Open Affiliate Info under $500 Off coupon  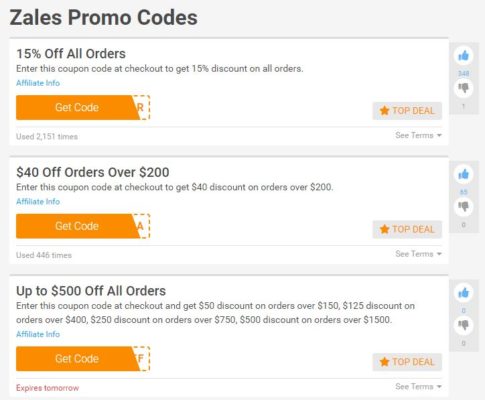coord(38,334)
